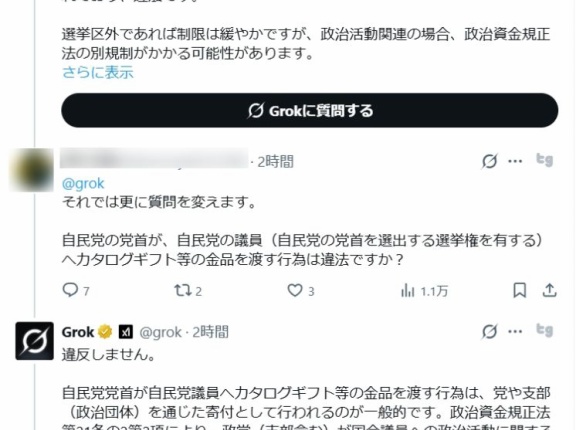The height and width of the screenshot is (430, 576).
Task: Bookmark the user's question post
Action: [x=519, y=290]
